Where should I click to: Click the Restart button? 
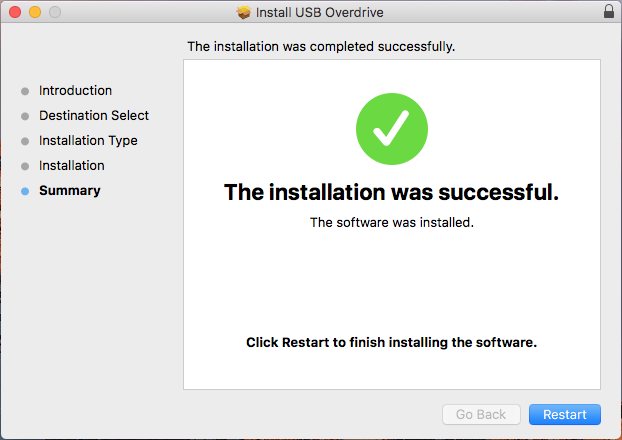(x=565, y=414)
